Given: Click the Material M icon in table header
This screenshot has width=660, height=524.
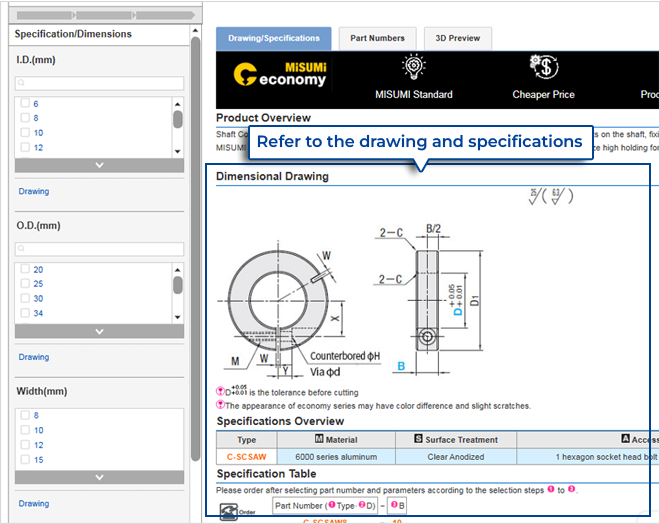Looking at the screenshot, I should (319, 439).
